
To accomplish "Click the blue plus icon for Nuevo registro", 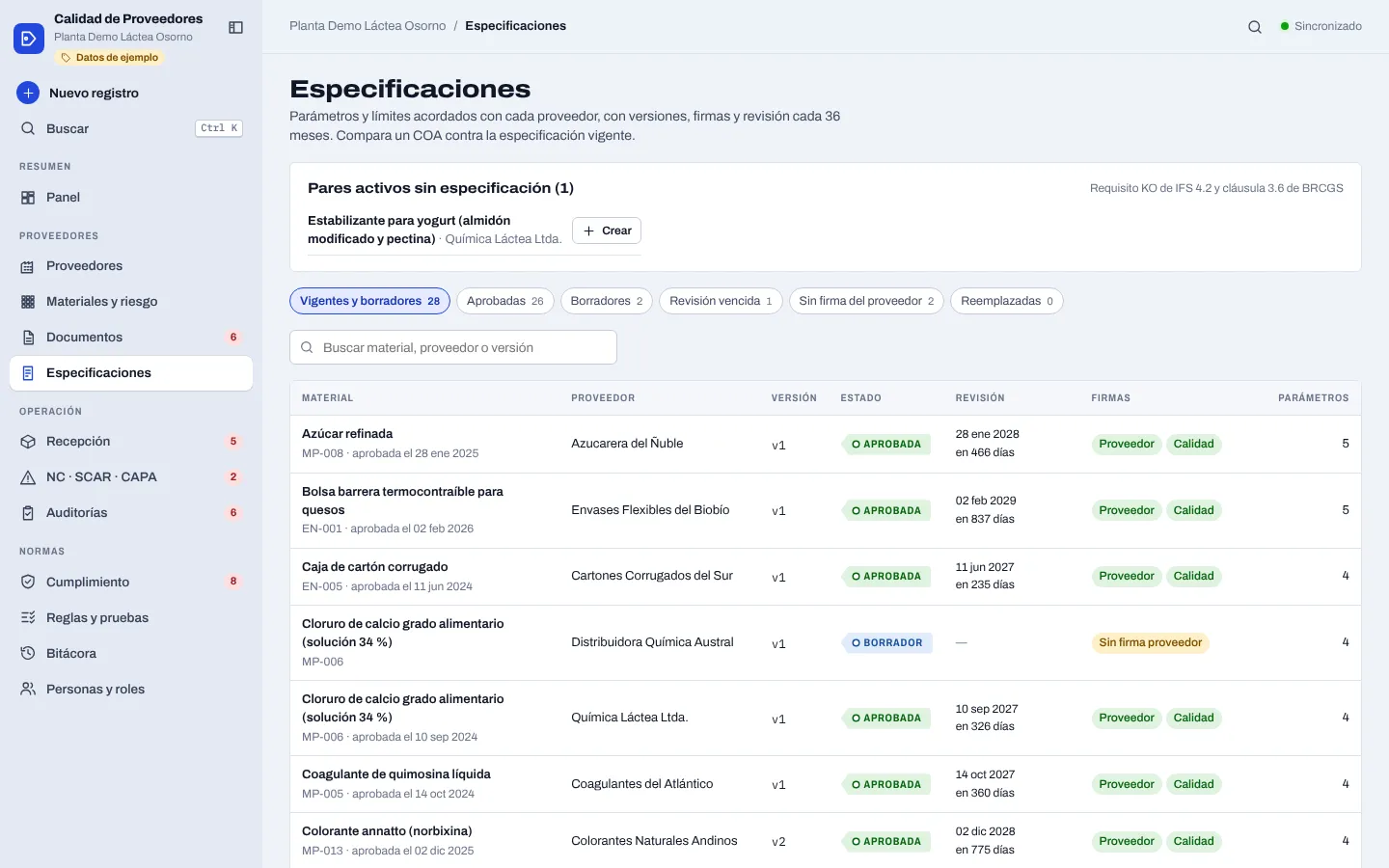I will pyautogui.click(x=28, y=93).
